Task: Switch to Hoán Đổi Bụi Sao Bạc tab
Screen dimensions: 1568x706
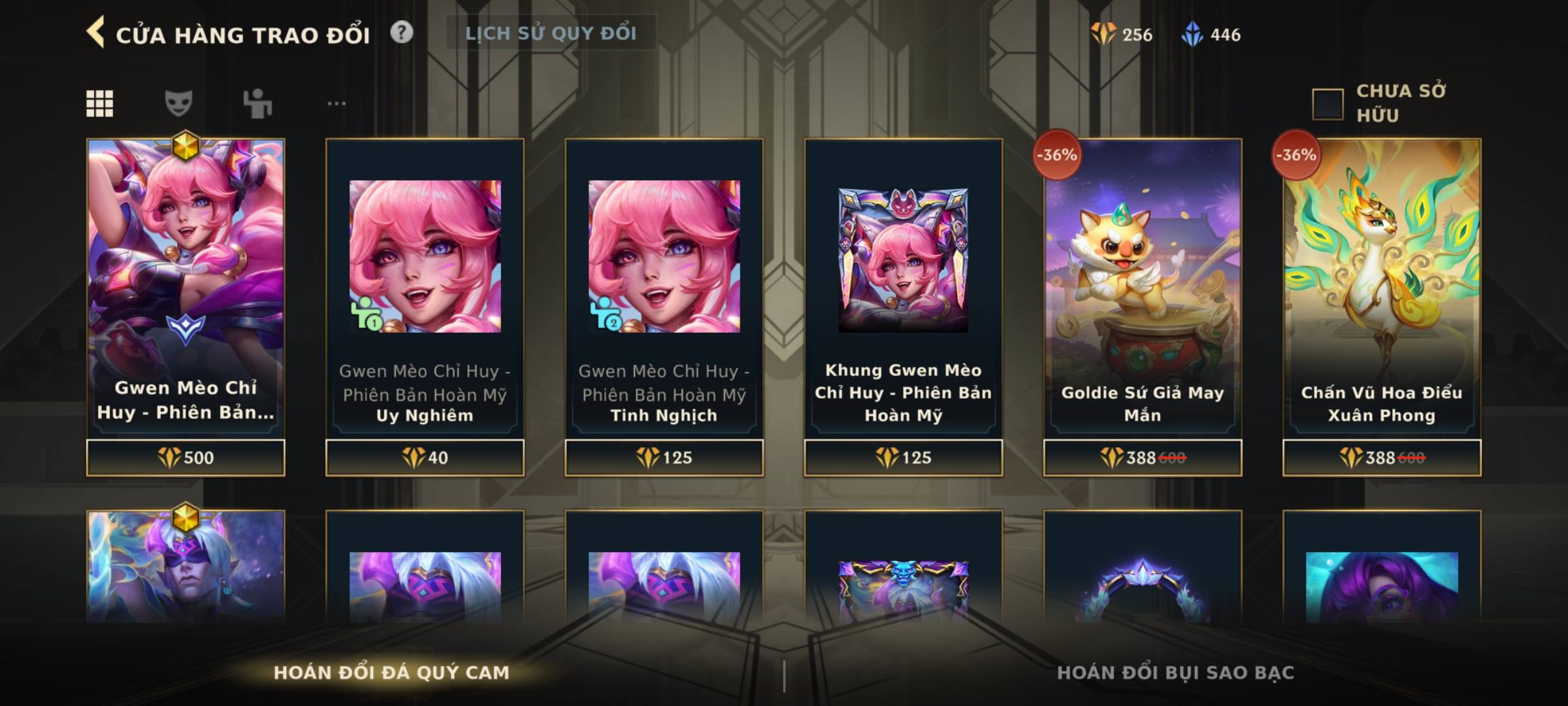Action: [x=1175, y=673]
